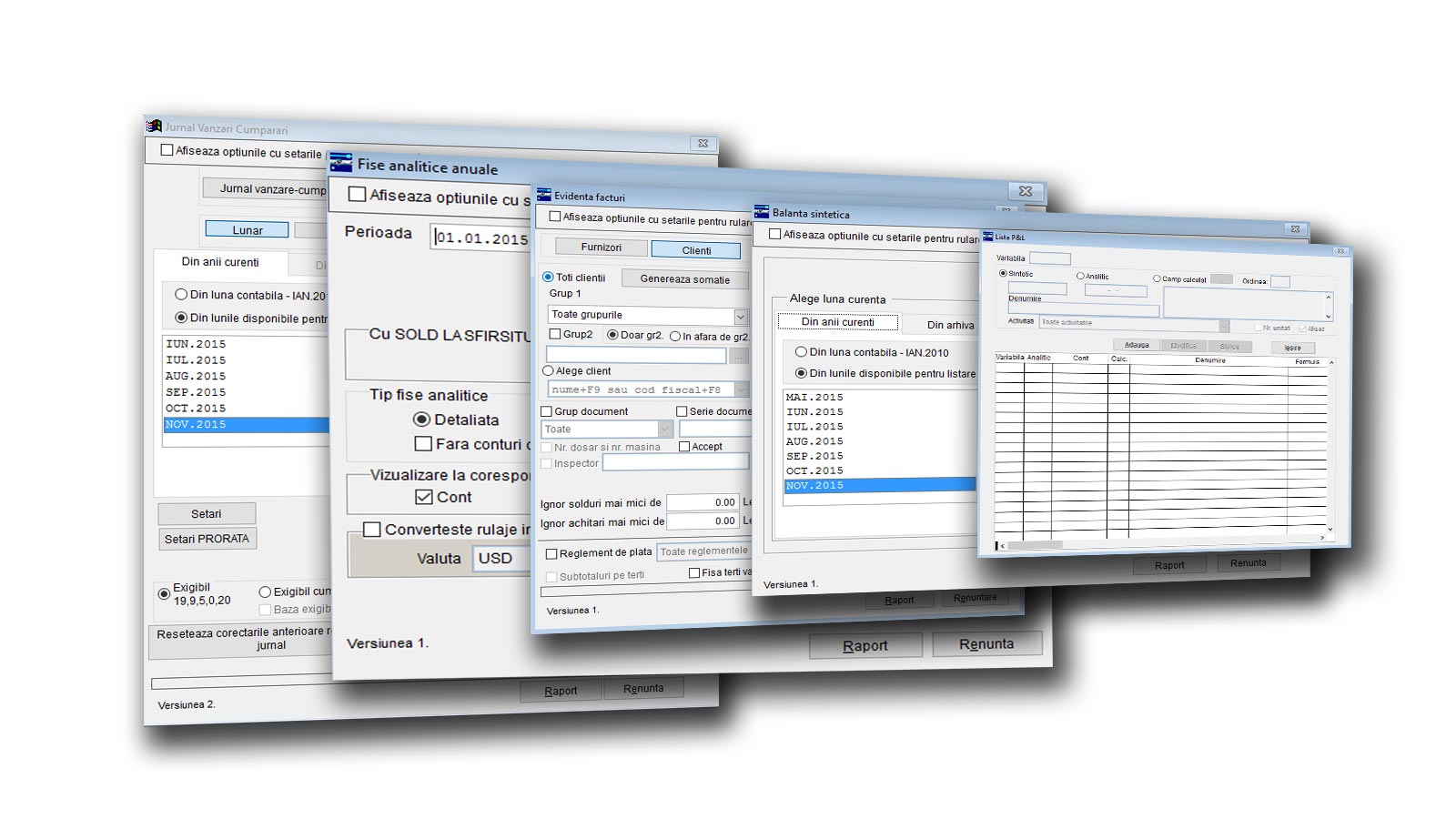Select SEP.2015 in Jurnal Vanzari month list
Screen dimensions: 1456x819
[246, 392]
